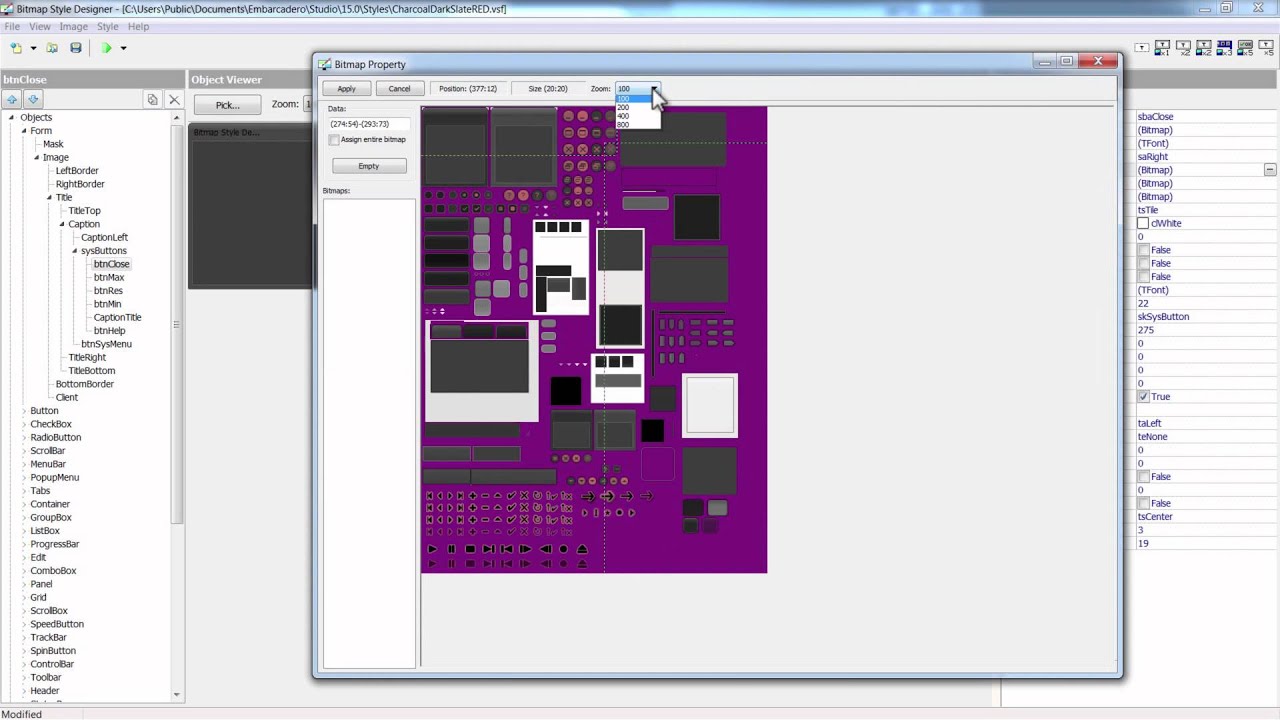1280x720 pixels.
Task: Expand the ScrollBar tree node
Action: 24,451
